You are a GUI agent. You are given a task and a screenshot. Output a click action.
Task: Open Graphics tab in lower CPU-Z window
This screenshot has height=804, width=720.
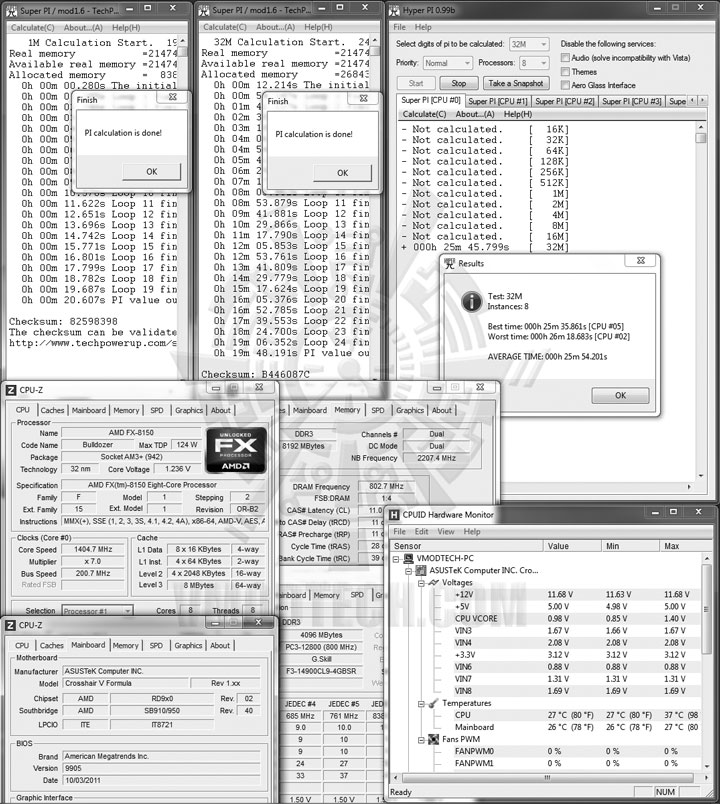coord(188,646)
